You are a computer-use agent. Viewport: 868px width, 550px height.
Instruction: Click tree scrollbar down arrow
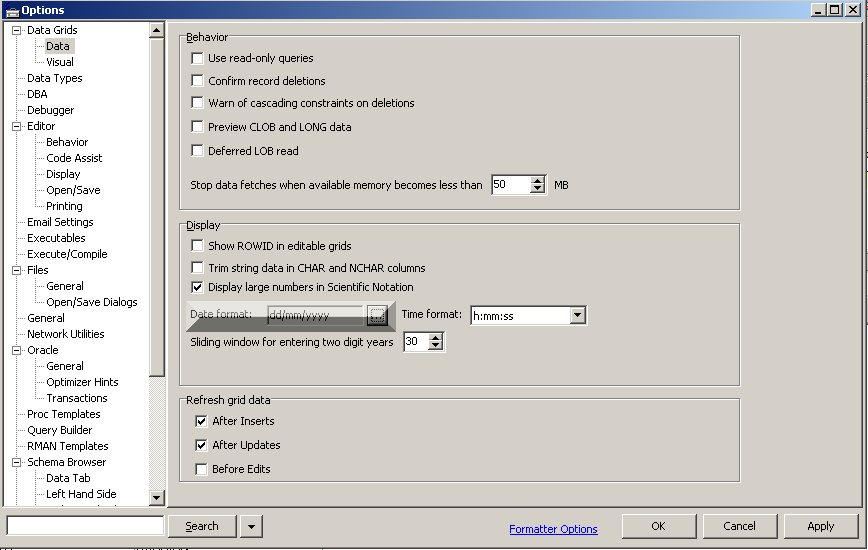pyautogui.click(x=157, y=497)
